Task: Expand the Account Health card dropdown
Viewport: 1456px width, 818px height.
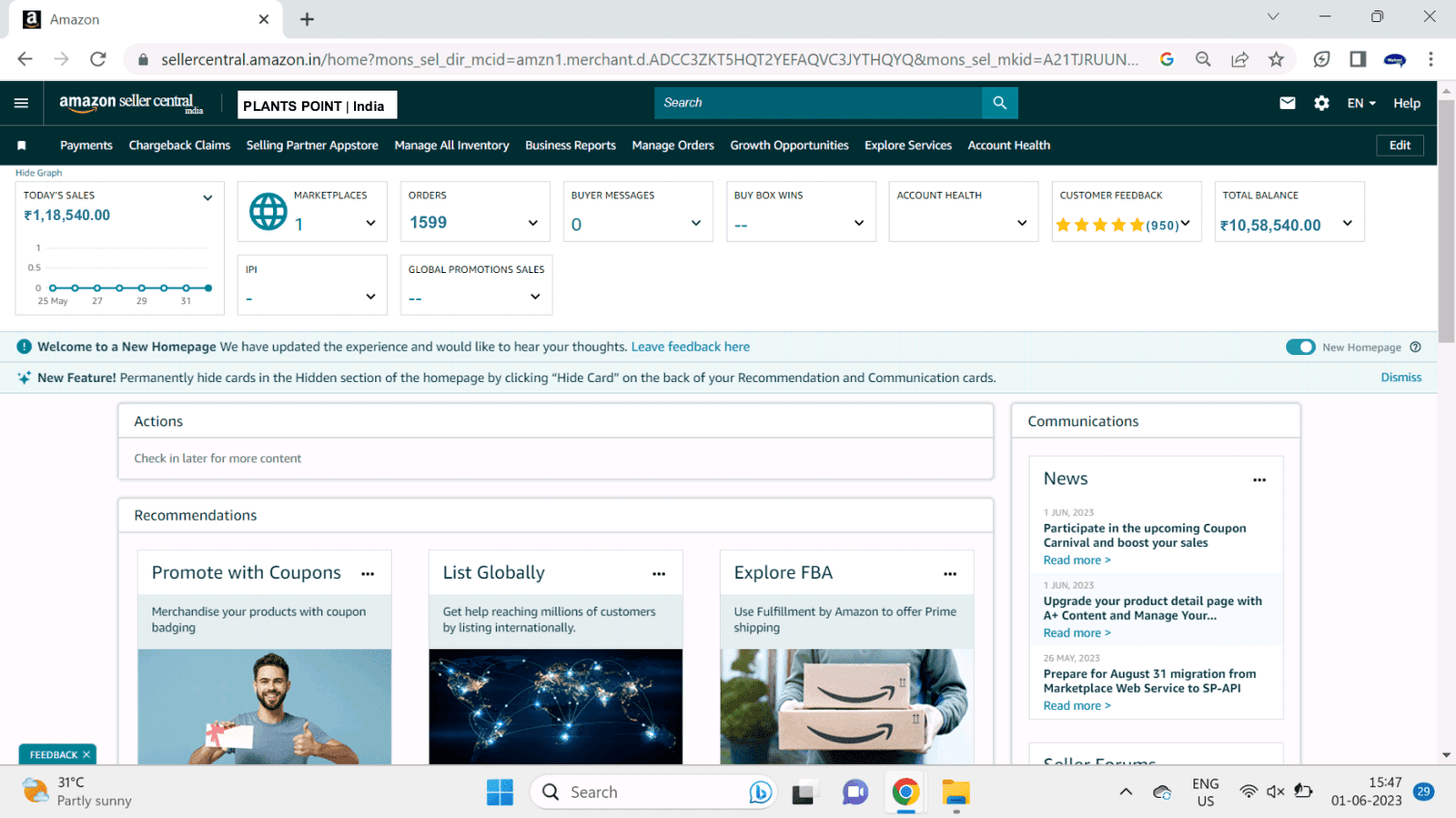Action: 1022,223
